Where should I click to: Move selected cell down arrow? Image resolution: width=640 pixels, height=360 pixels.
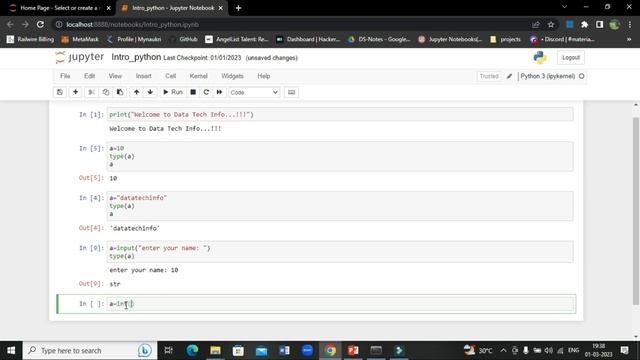pyautogui.click(x=150, y=92)
